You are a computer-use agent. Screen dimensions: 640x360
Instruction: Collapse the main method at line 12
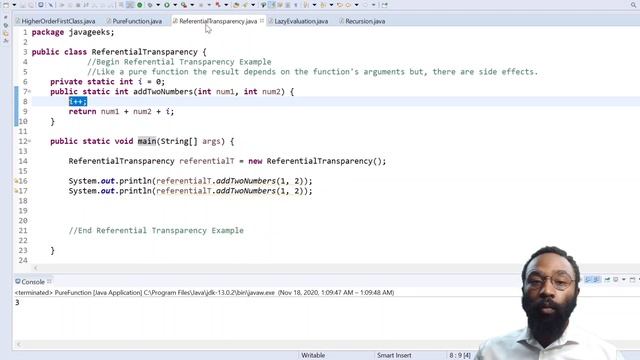(29, 141)
